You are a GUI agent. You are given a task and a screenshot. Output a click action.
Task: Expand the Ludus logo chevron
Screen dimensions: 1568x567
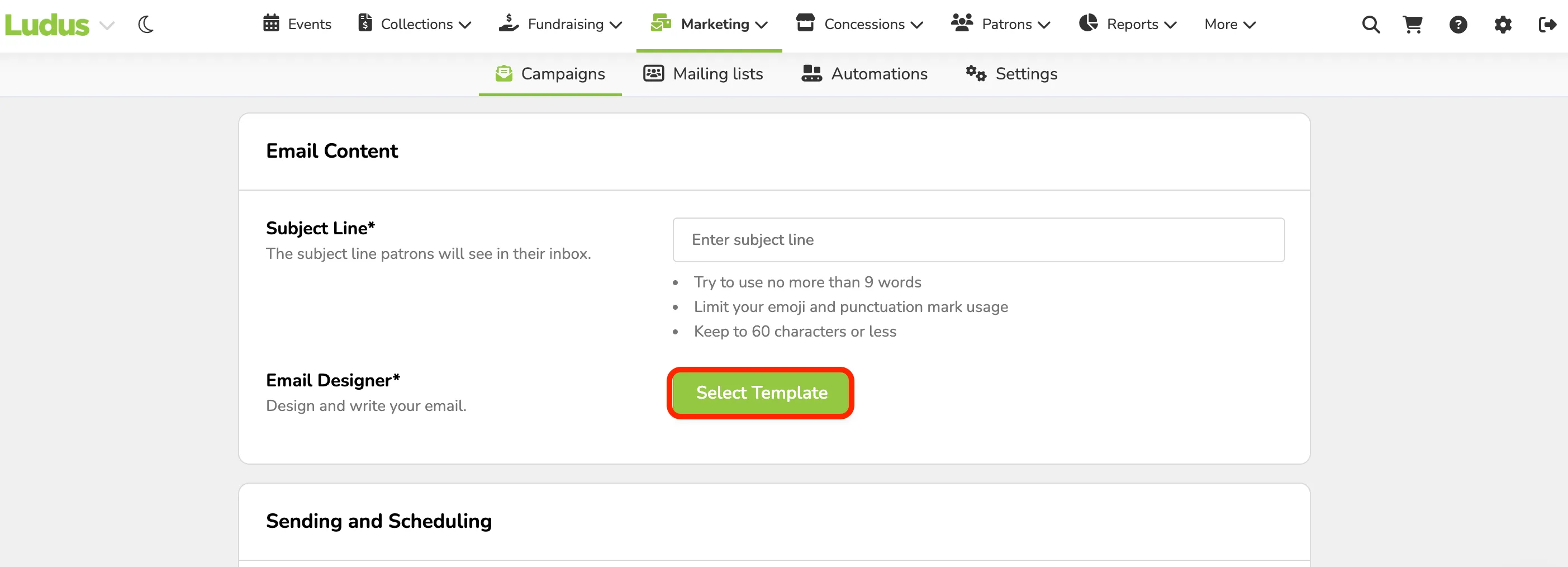point(107,25)
